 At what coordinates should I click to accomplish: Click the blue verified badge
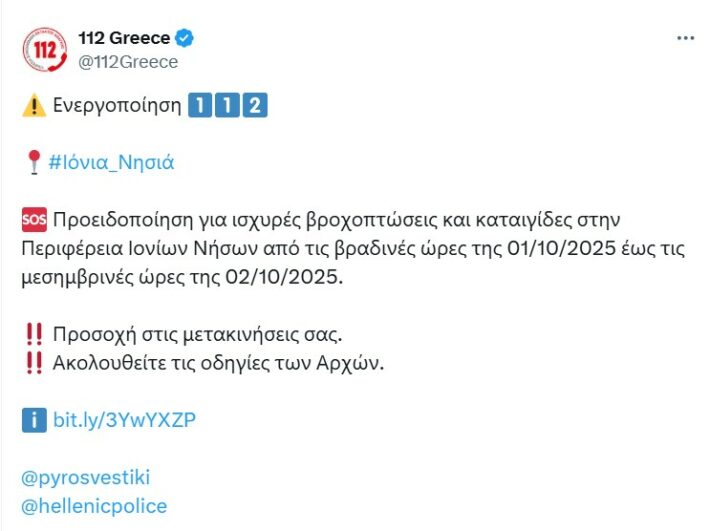(x=185, y=38)
